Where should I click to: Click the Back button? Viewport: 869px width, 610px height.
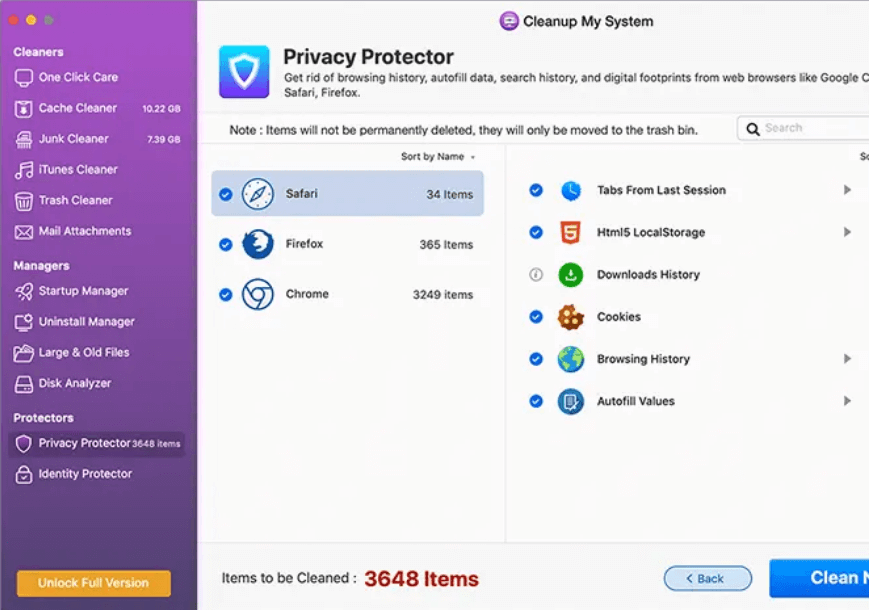(x=708, y=578)
